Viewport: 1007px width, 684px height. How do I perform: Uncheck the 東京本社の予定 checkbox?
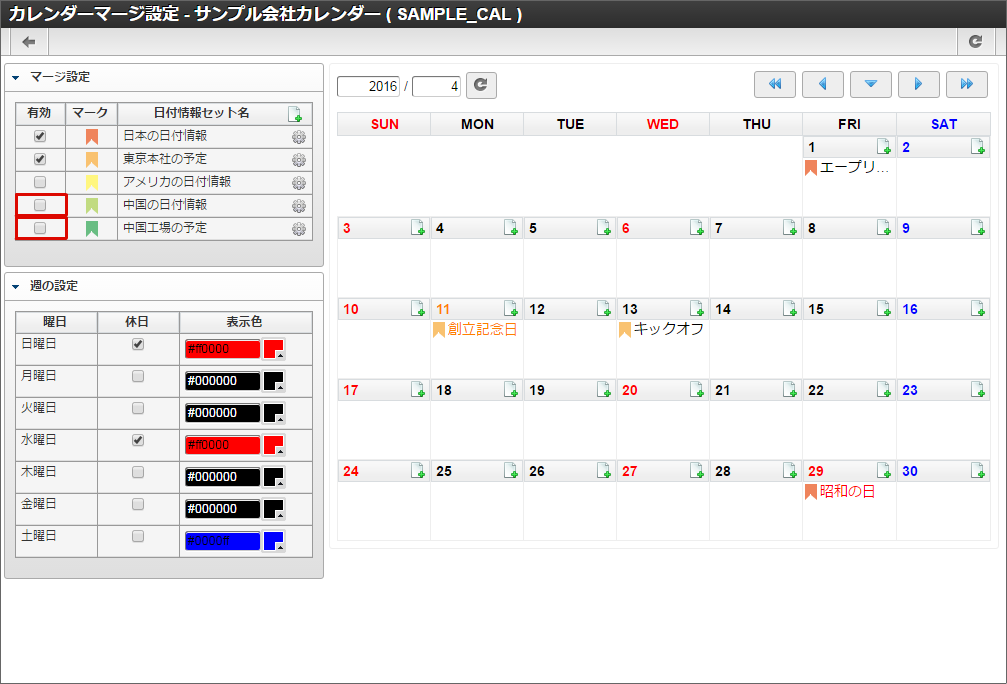tap(40, 159)
